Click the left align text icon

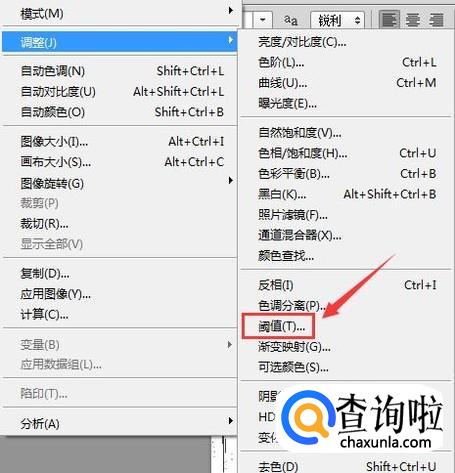390,20
